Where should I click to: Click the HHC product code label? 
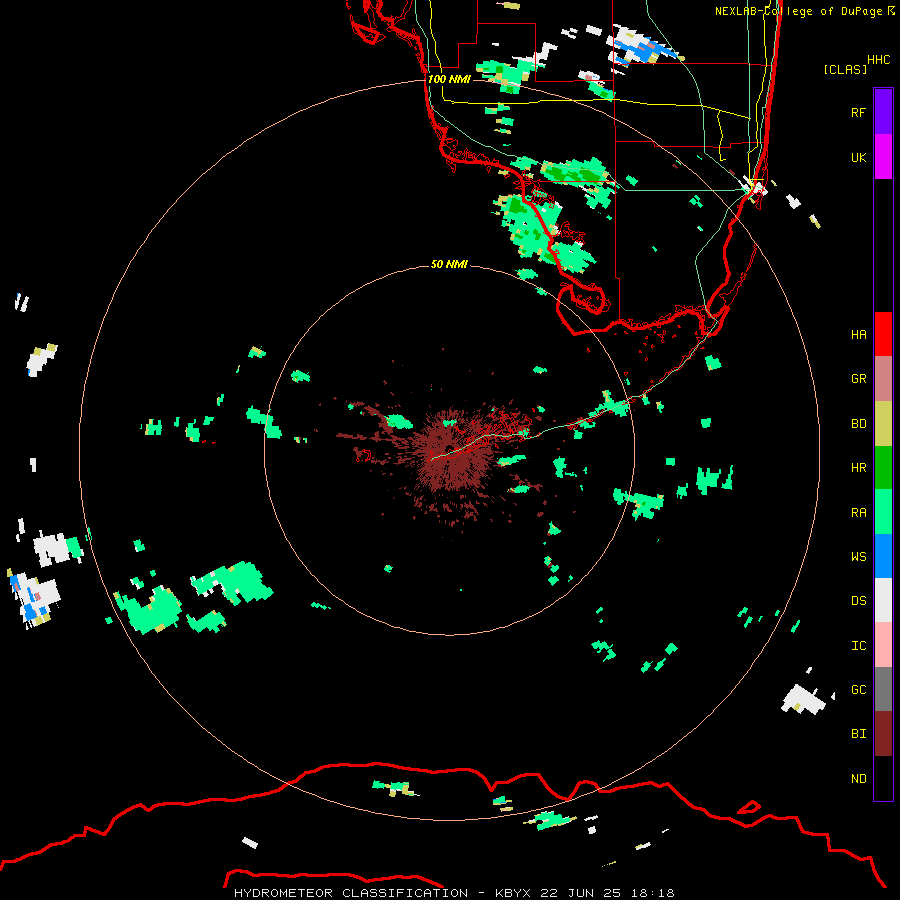coord(878,60)
